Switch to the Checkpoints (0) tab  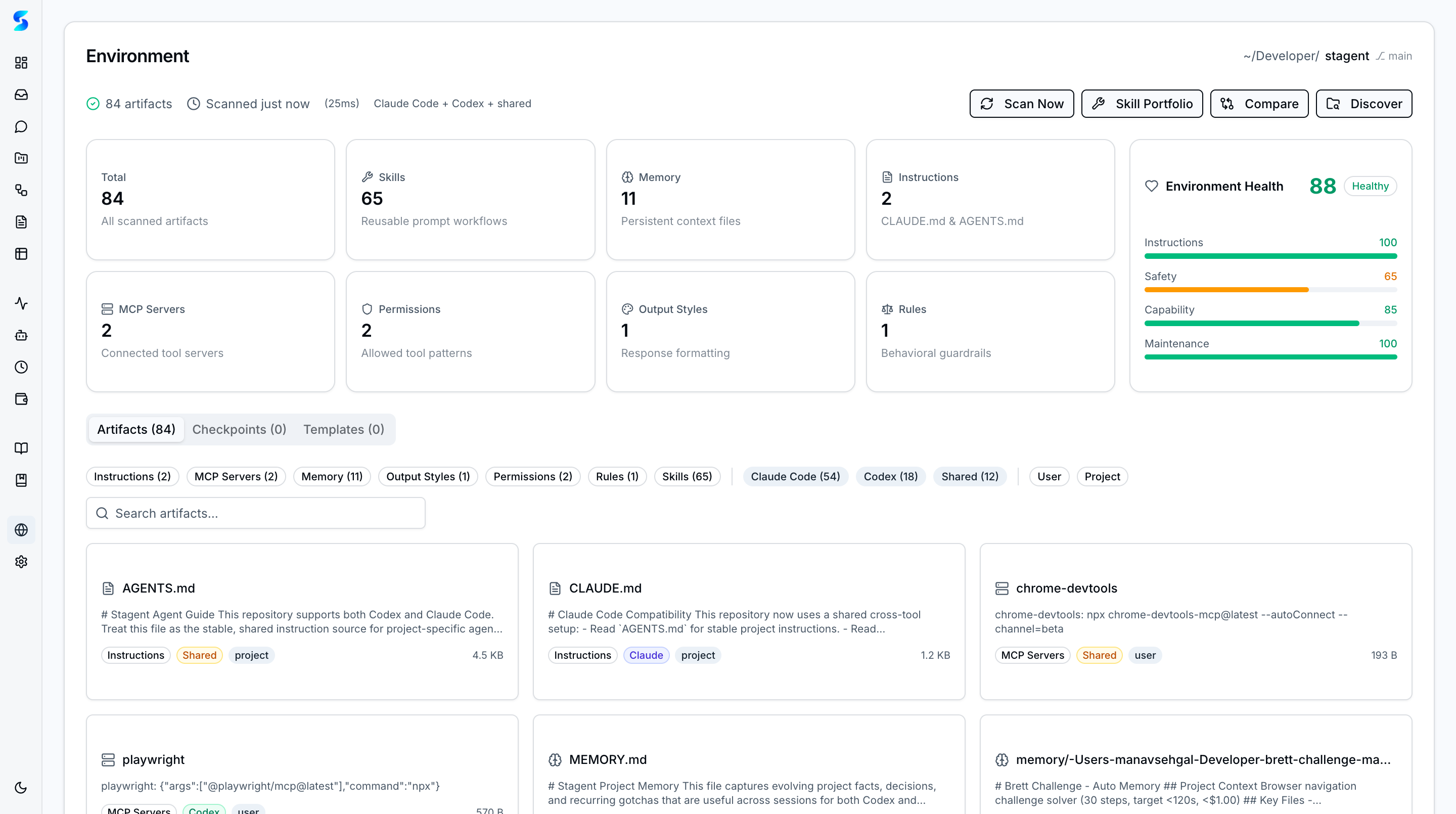(239, 429)
